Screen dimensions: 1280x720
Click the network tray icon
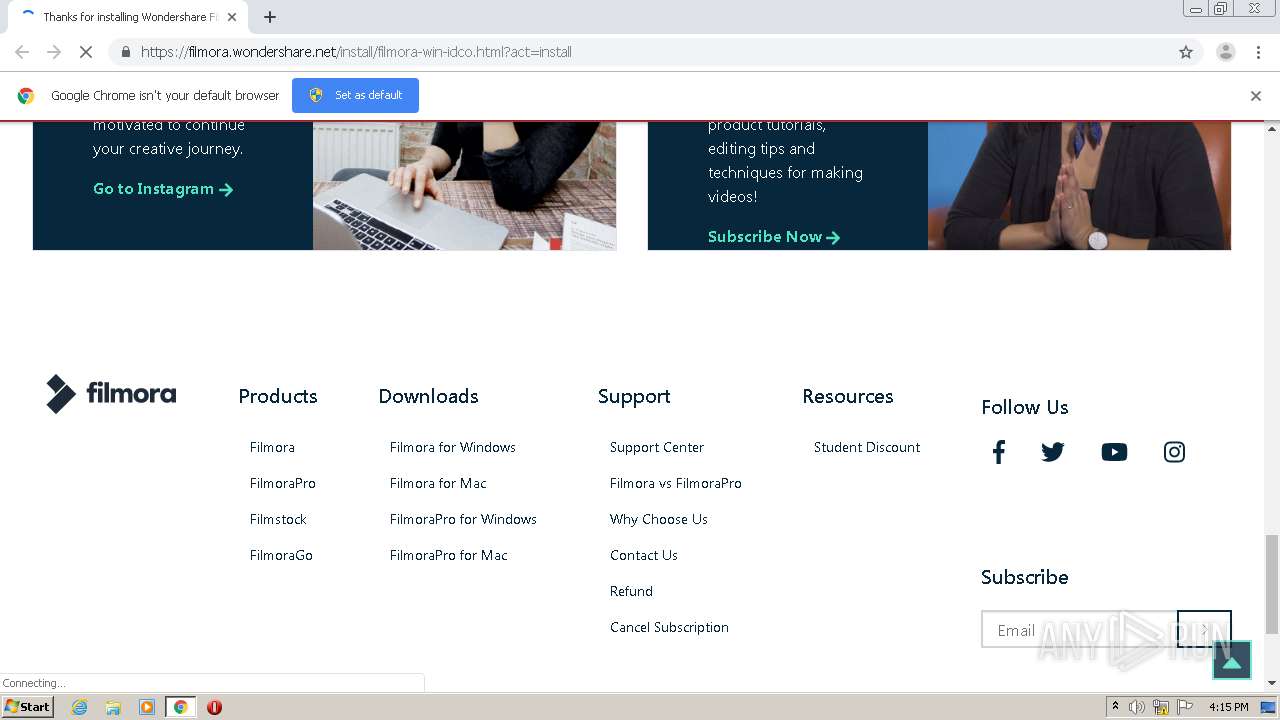[x=1161, y=707]
